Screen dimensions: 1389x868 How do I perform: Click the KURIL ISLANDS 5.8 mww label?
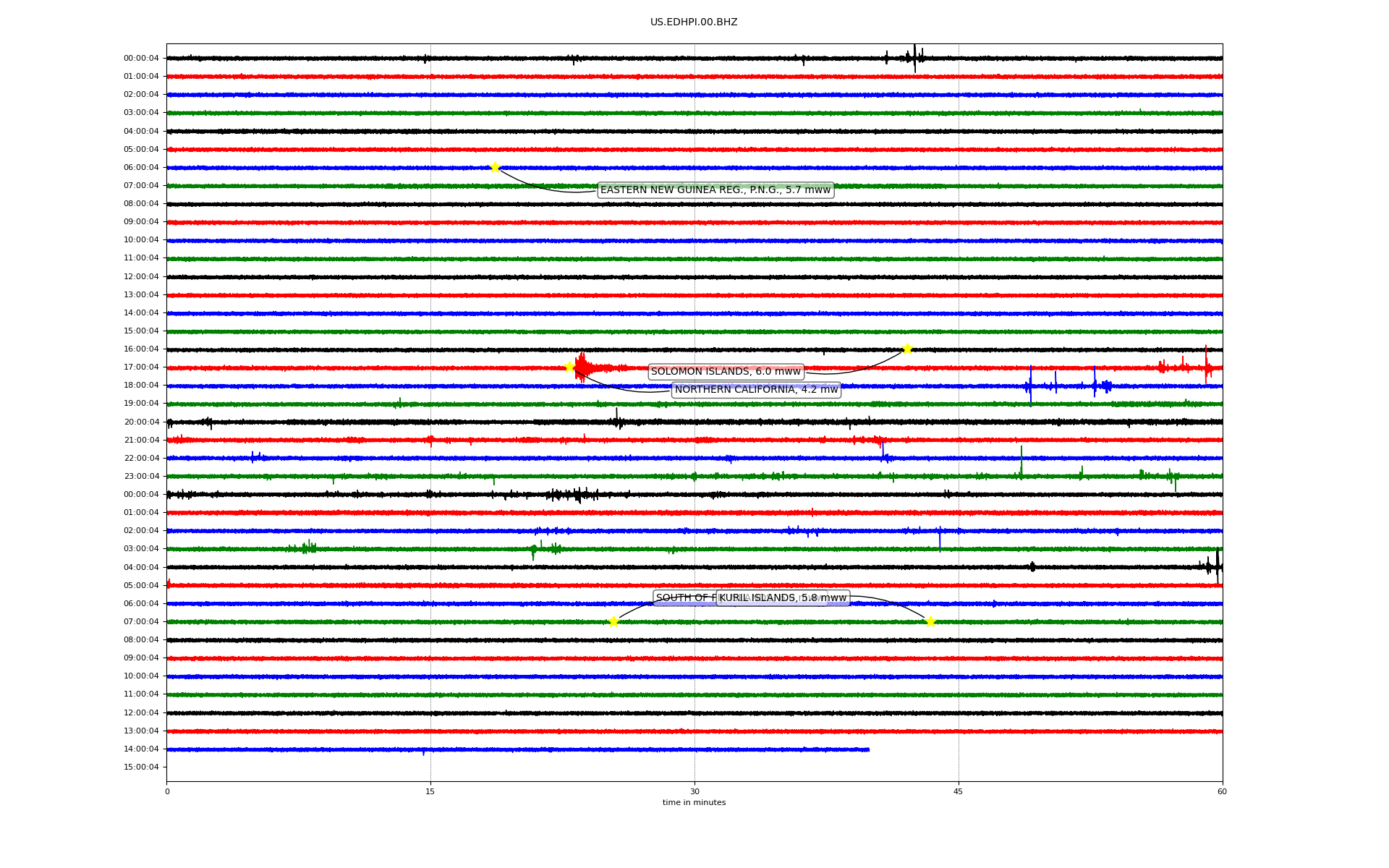pyautogui.click(x=783, y=598)
